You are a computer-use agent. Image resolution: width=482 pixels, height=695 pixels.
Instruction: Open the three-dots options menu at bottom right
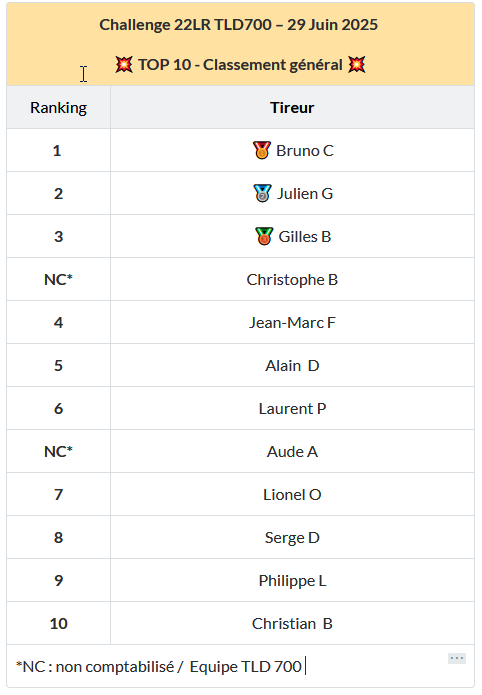[x=457, y=658]
